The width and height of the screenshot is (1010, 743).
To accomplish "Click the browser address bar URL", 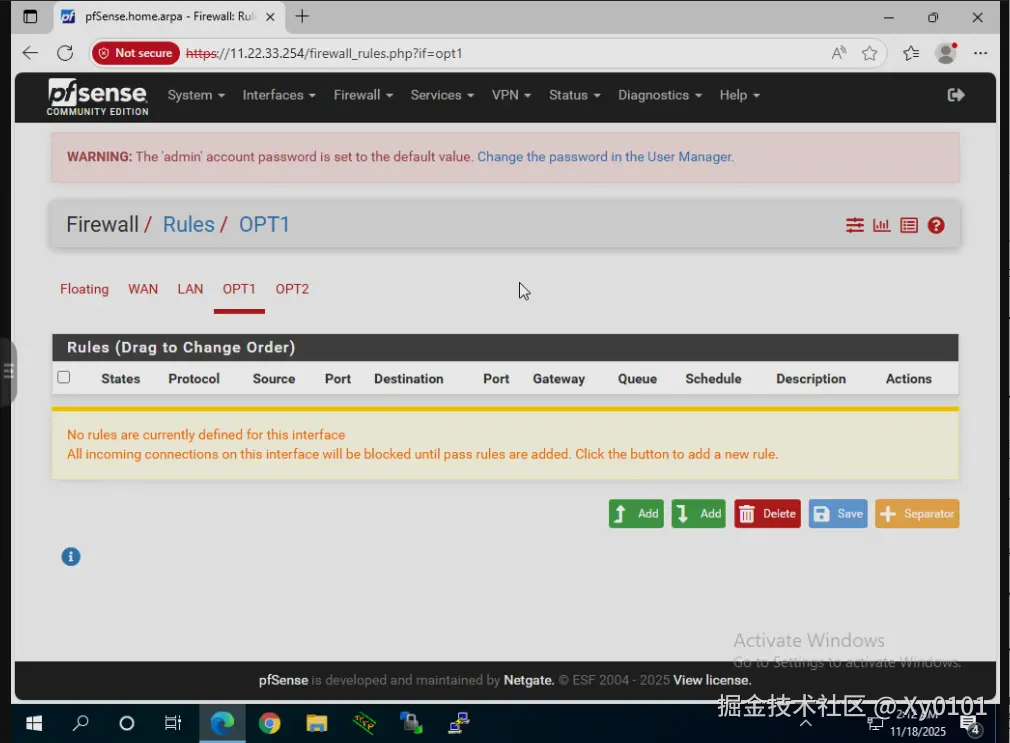I will tap(324, 53).
